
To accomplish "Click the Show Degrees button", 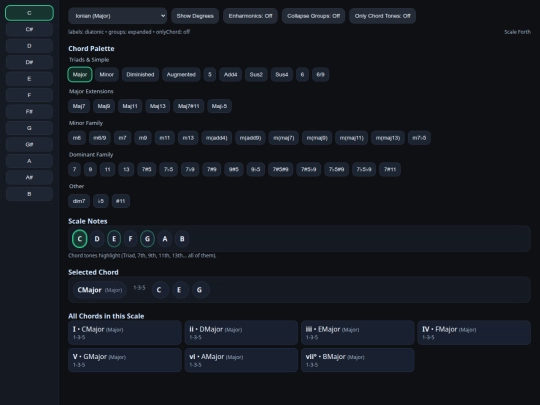I will [x=195, y=16].
